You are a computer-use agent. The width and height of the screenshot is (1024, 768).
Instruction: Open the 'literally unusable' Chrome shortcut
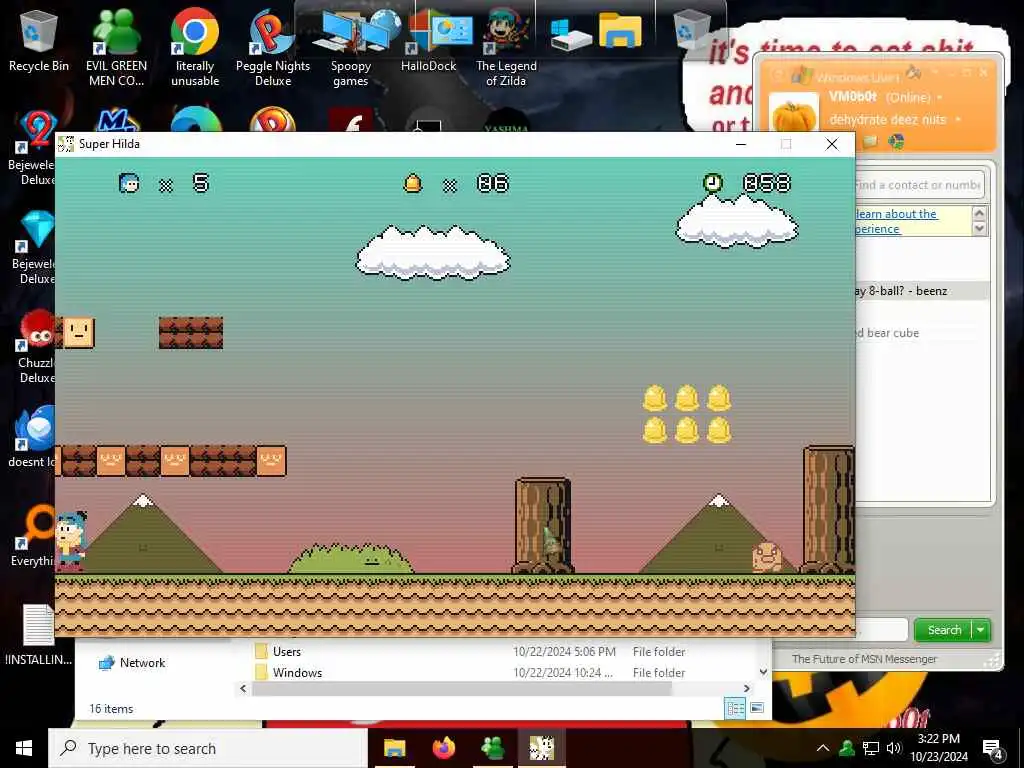click(x=195, y=49)
